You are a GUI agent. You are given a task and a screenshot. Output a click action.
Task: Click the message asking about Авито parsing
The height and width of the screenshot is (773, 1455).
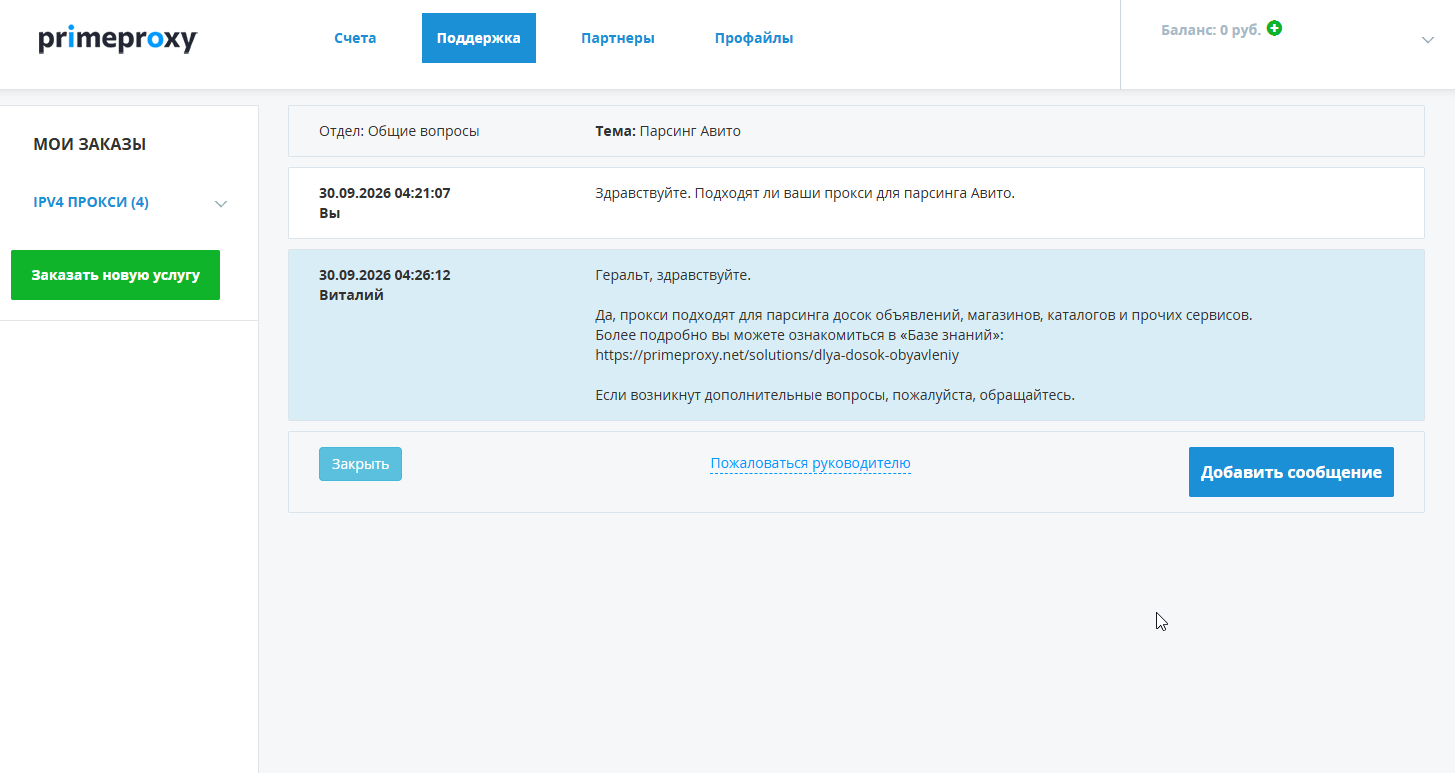(805, 193)
